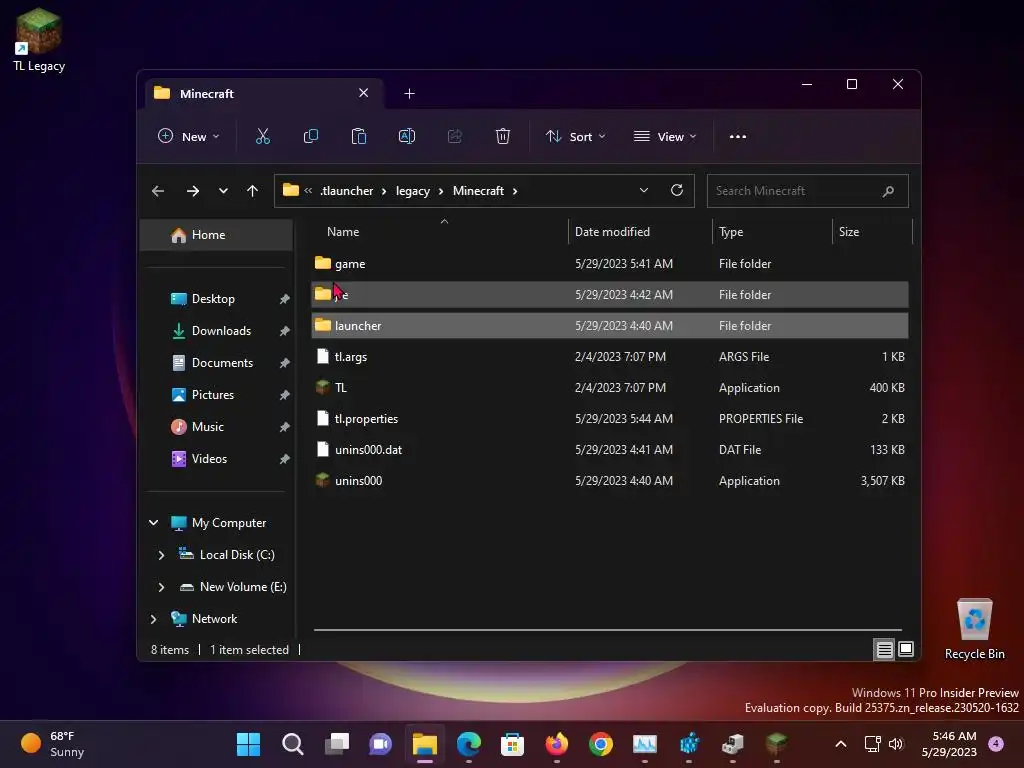Select the tl.properties file
1024x768 pixels.
pyautogui.click(x=609, y=419)
